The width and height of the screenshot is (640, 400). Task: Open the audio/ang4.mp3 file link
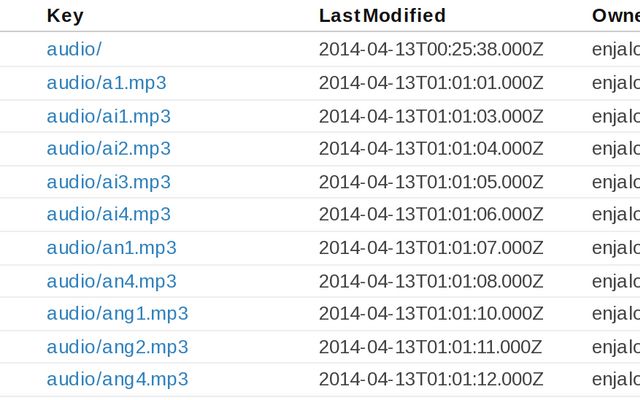pos(117,380)
